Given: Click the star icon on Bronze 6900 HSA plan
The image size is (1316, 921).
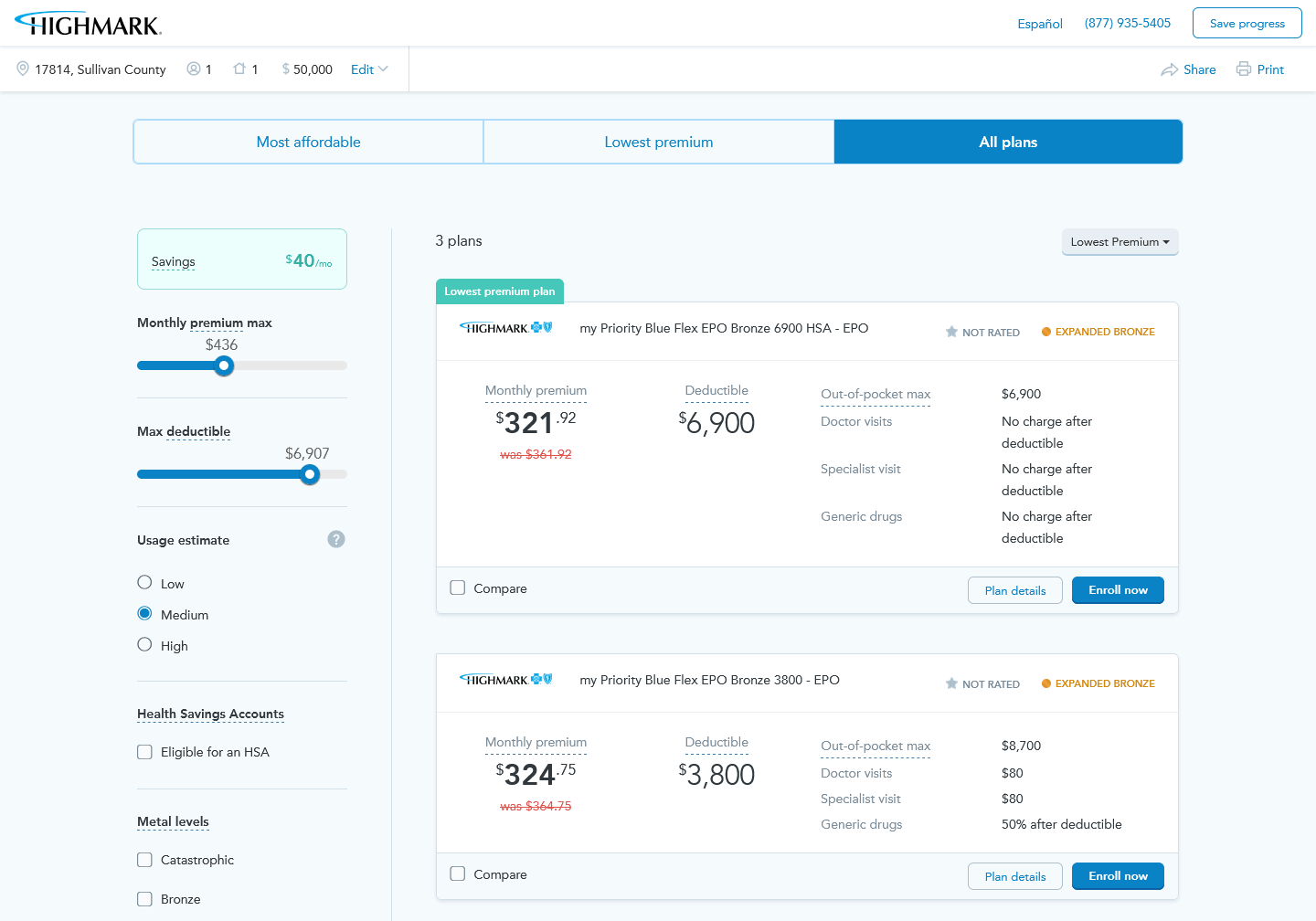Looking at the screenshot, I should tap(951, 332).
